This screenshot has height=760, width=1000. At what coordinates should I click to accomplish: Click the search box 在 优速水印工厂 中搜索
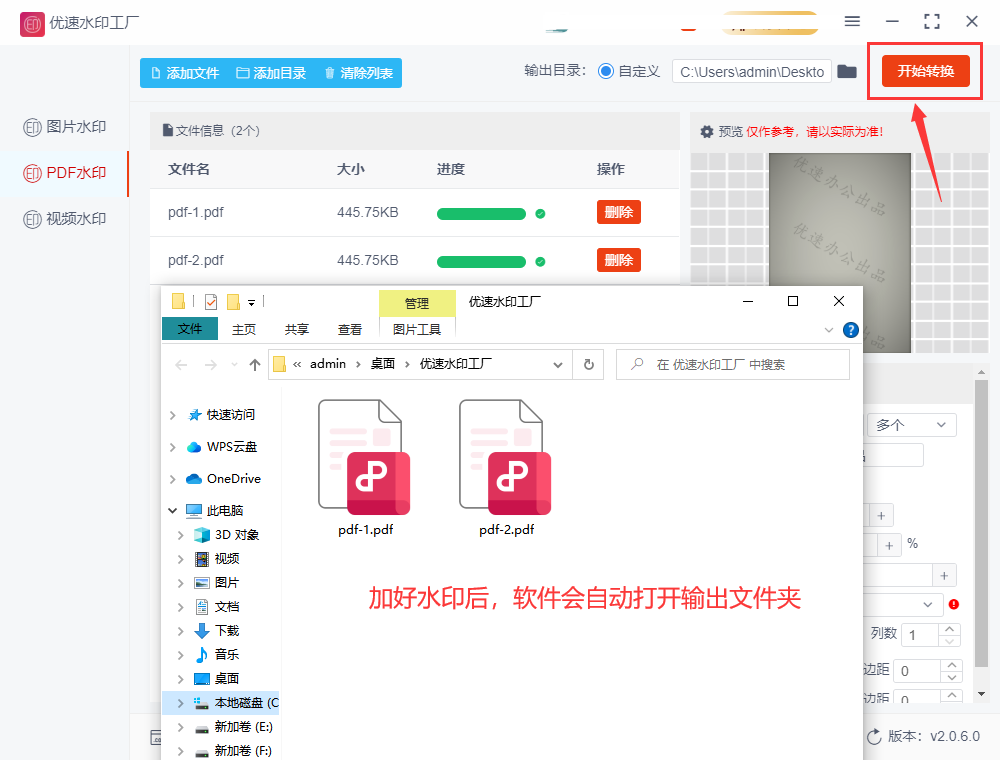pyautogui.click(x=733, y=365)
